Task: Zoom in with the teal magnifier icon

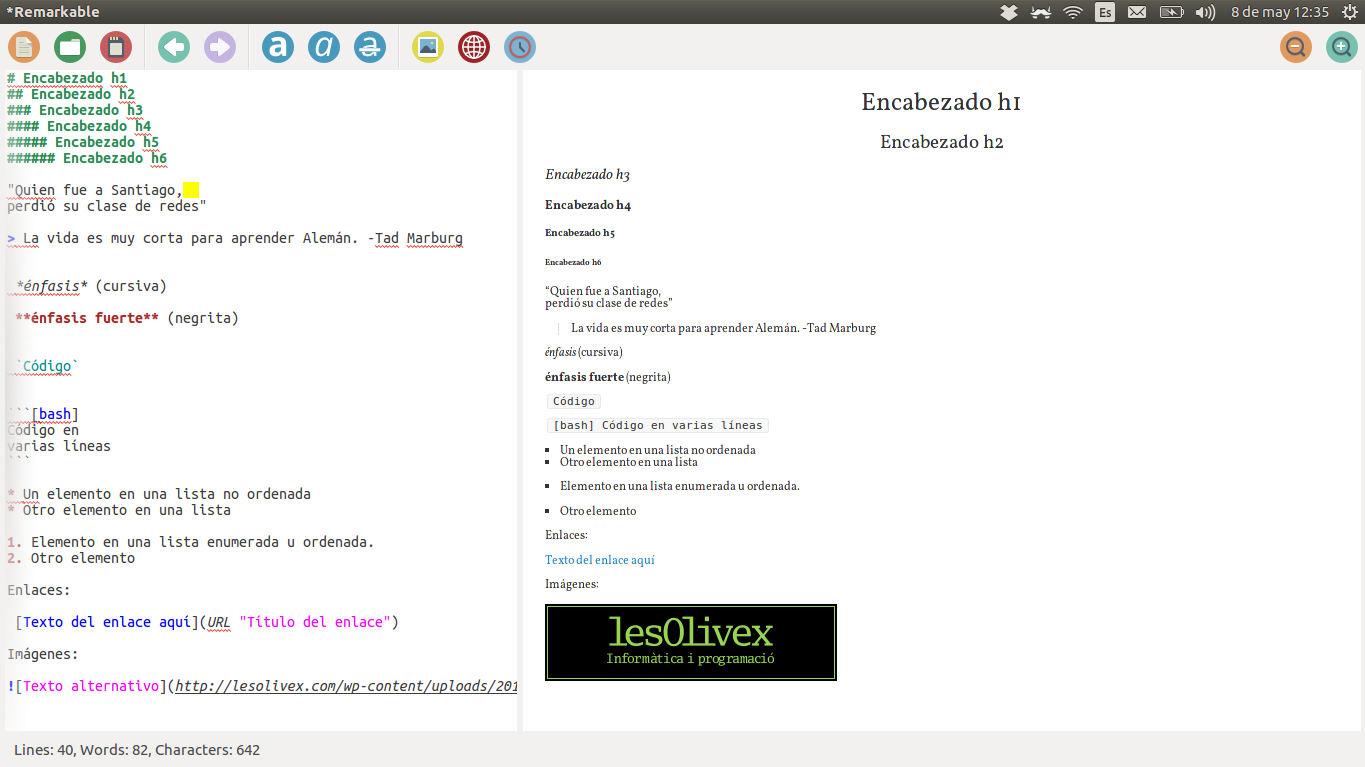Action: tap(1342, 47)
